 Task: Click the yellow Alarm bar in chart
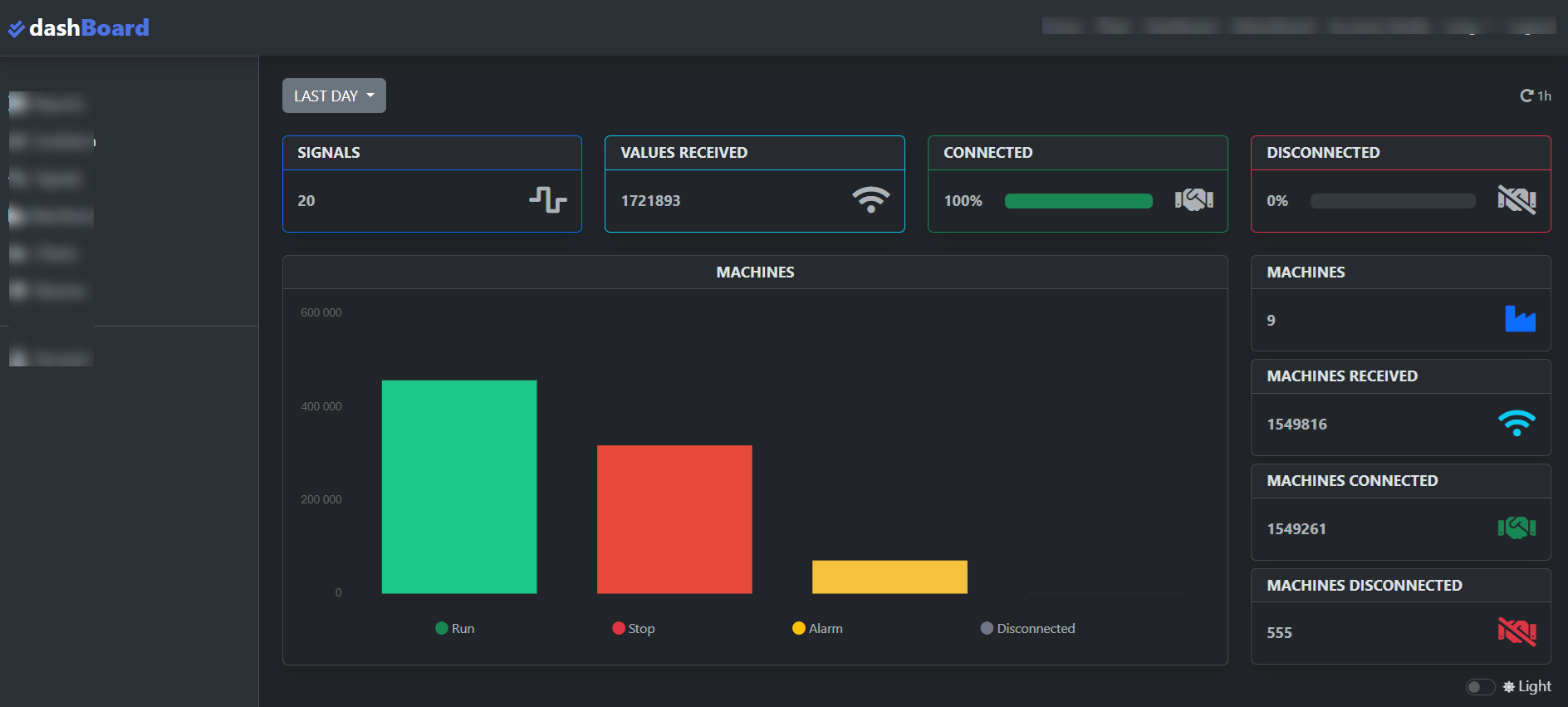889,577
